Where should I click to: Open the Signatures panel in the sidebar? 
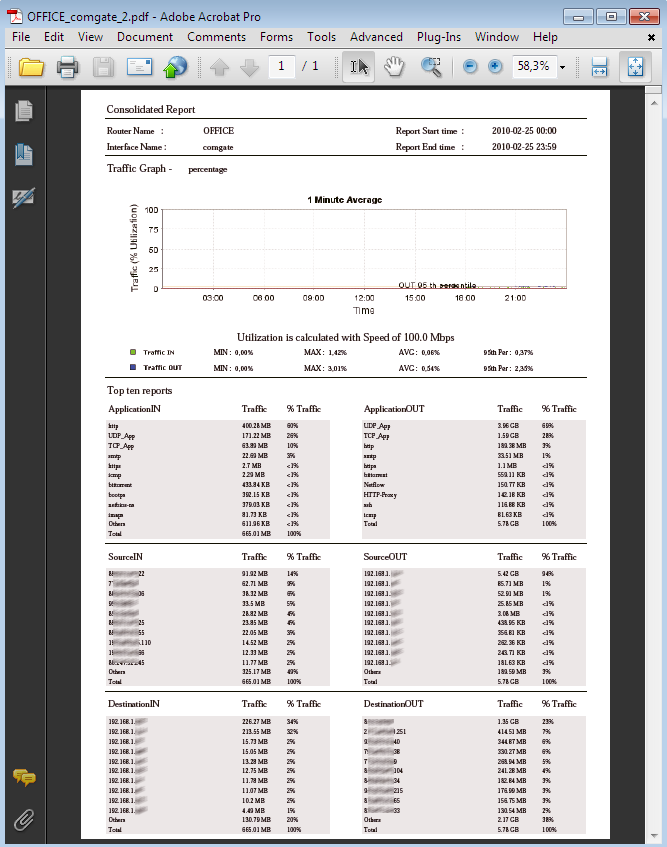pos(24,198)
